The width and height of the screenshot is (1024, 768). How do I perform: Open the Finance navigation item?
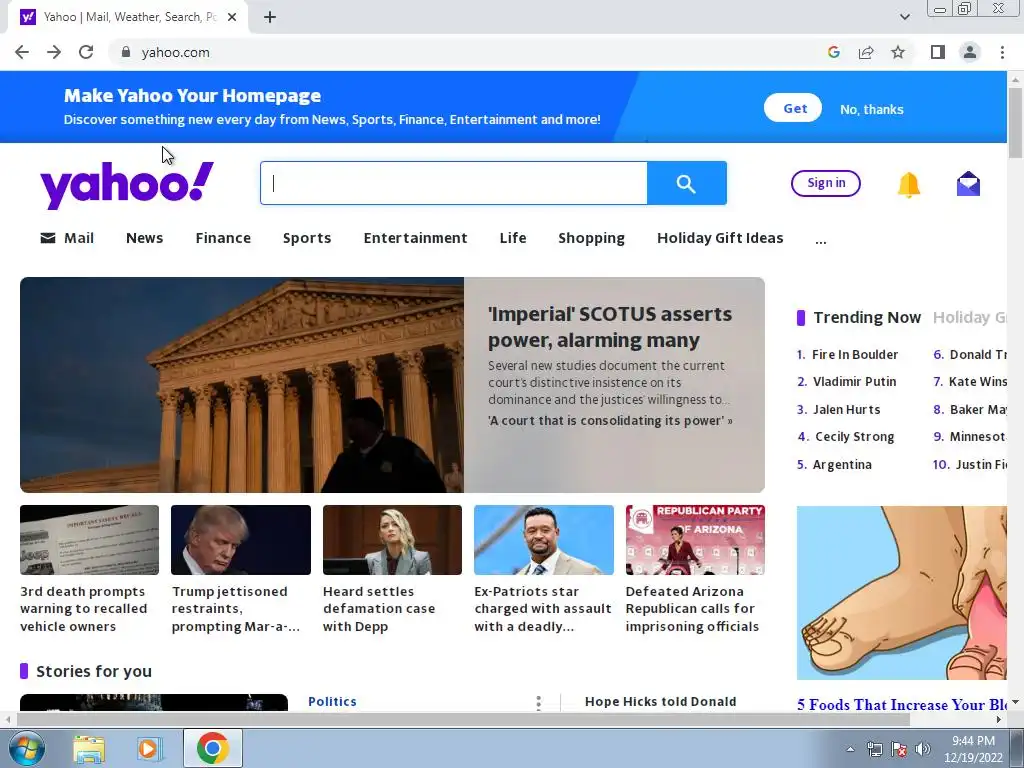(x=223, y=238)
